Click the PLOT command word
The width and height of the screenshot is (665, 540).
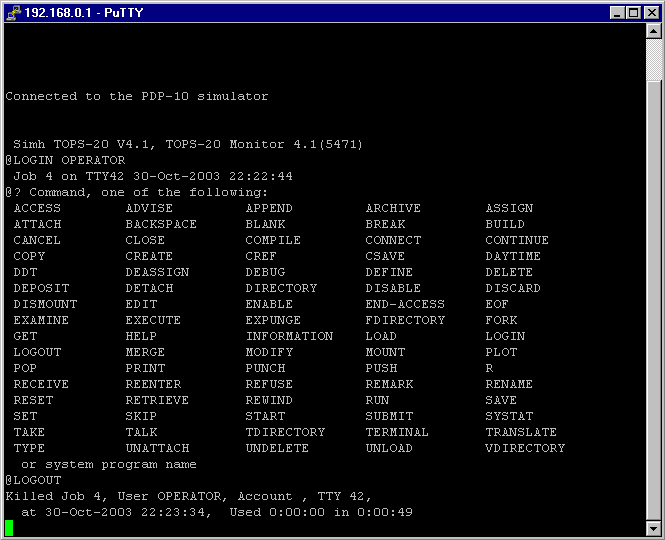tap(501, 352)
